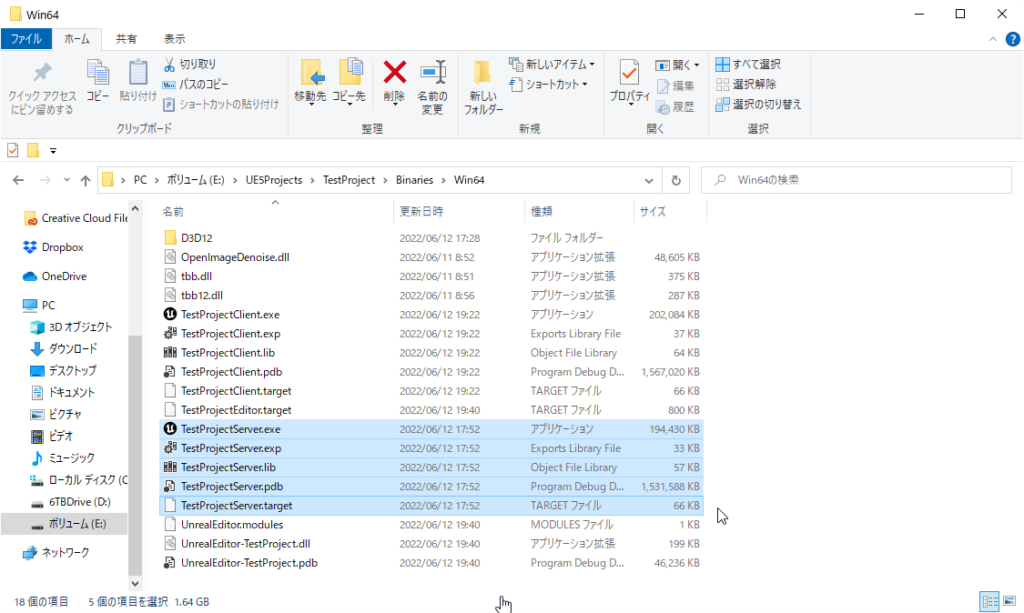Click the Rename (名前の変更) icon

tap(432, 72)
